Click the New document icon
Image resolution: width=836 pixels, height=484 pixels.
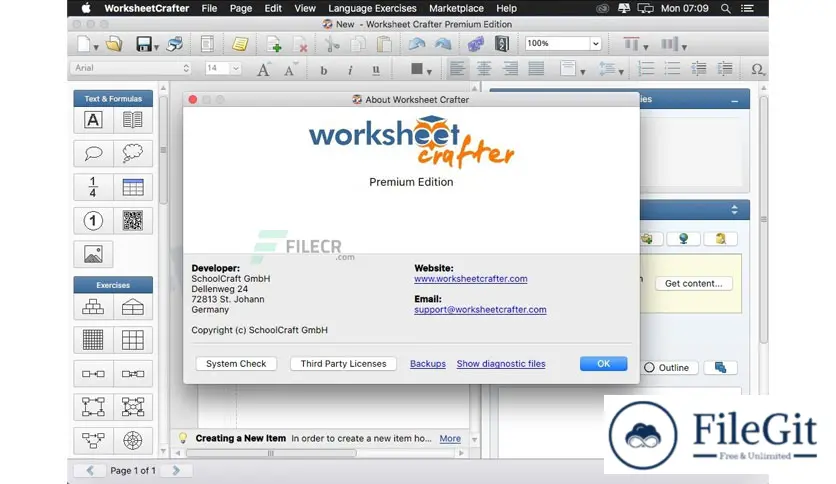84,44
